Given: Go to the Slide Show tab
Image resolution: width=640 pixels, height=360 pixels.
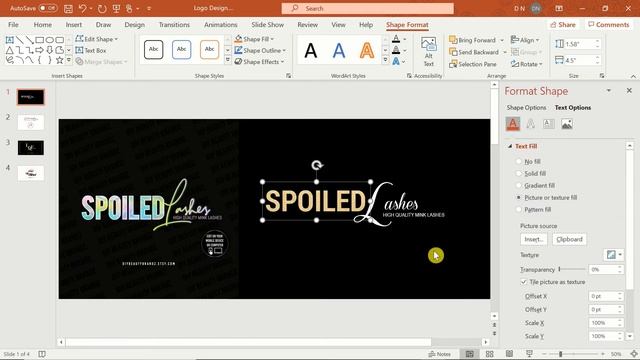Looking at the screenshot, I should [x=267, y=24].
